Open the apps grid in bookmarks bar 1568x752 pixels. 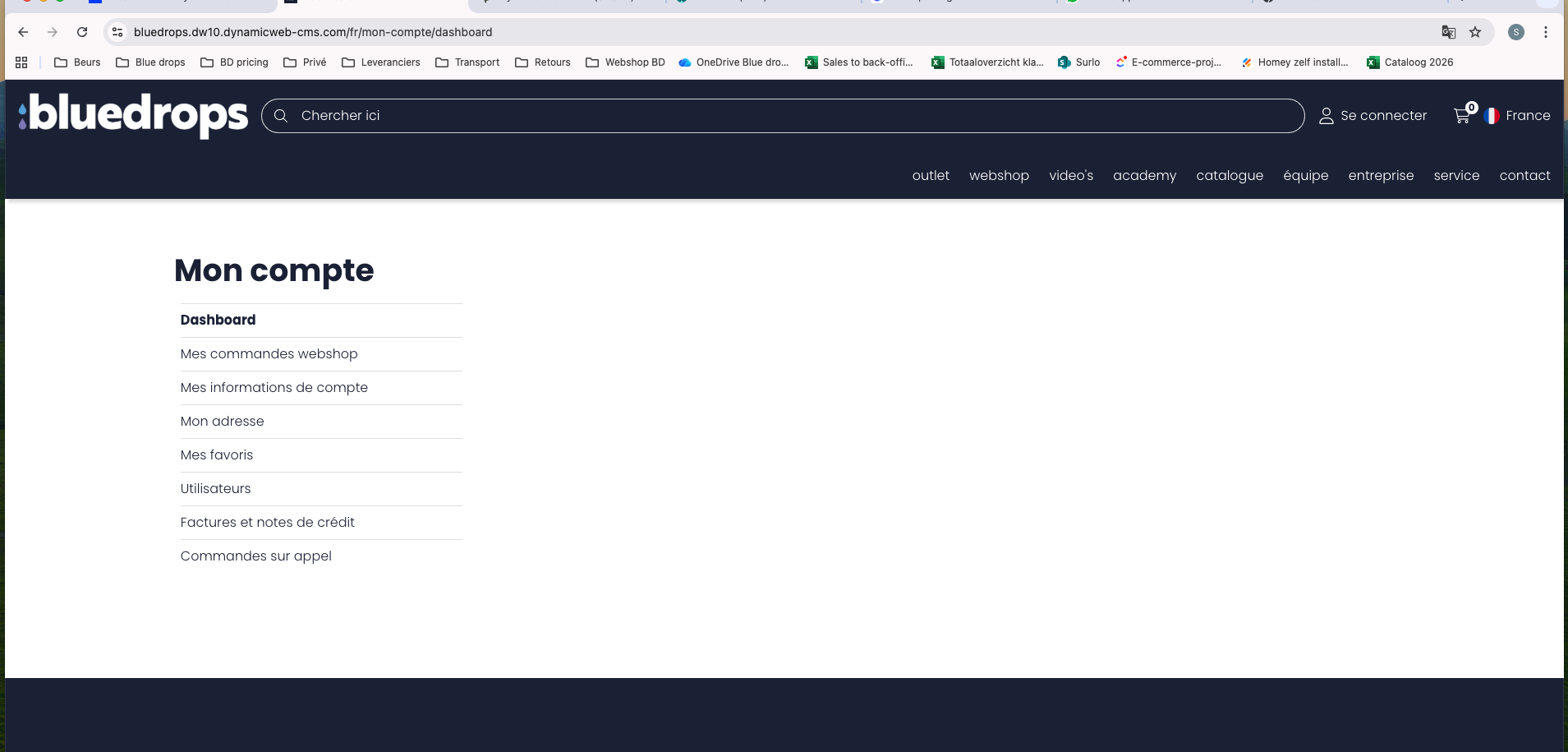[21, 62]
